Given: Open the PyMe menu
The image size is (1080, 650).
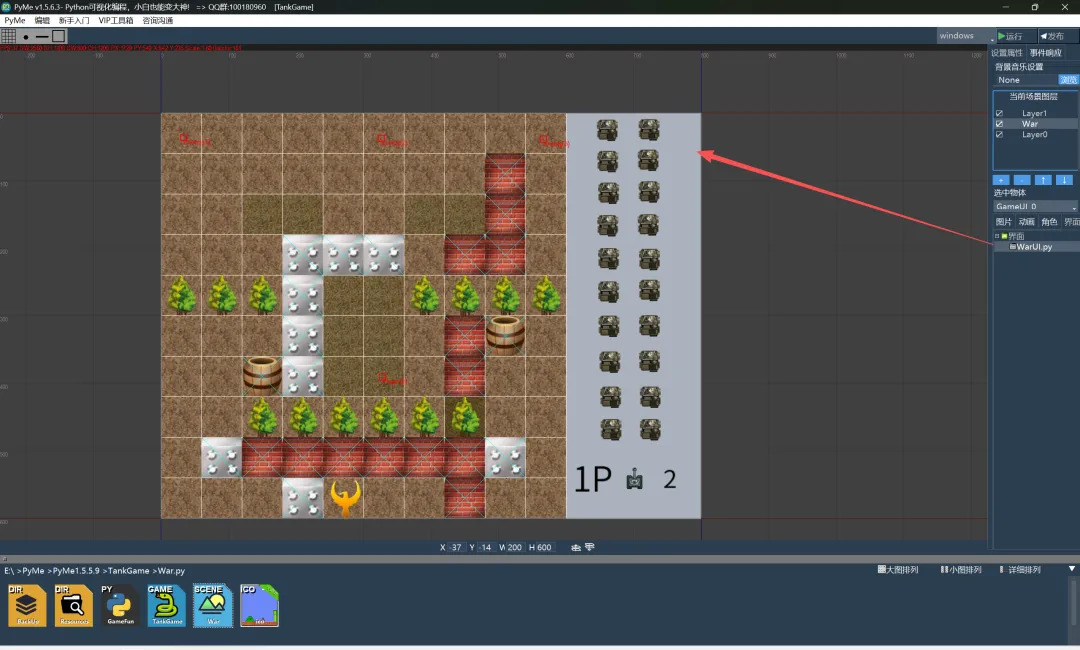Looking at the screenshot, I should coord(14,21).
